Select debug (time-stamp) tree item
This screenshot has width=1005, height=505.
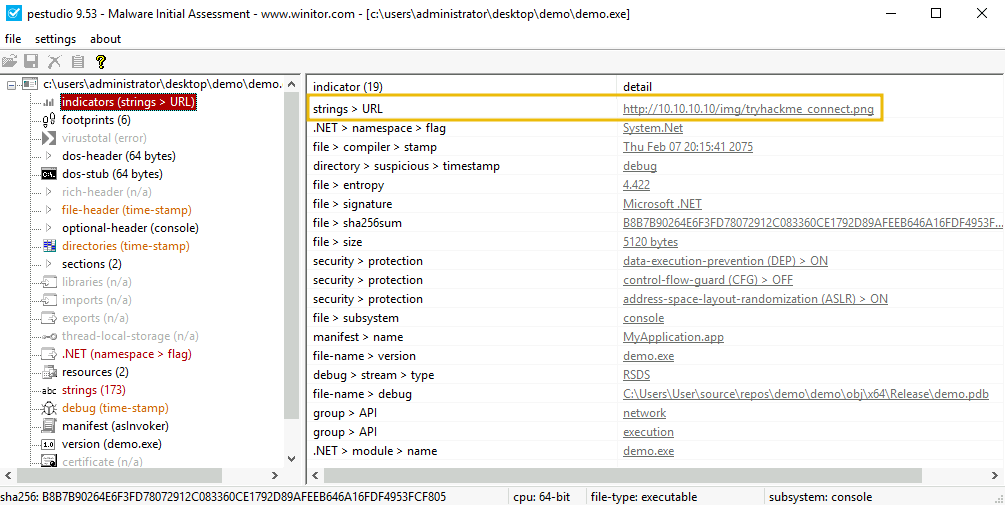coord(115,408)
